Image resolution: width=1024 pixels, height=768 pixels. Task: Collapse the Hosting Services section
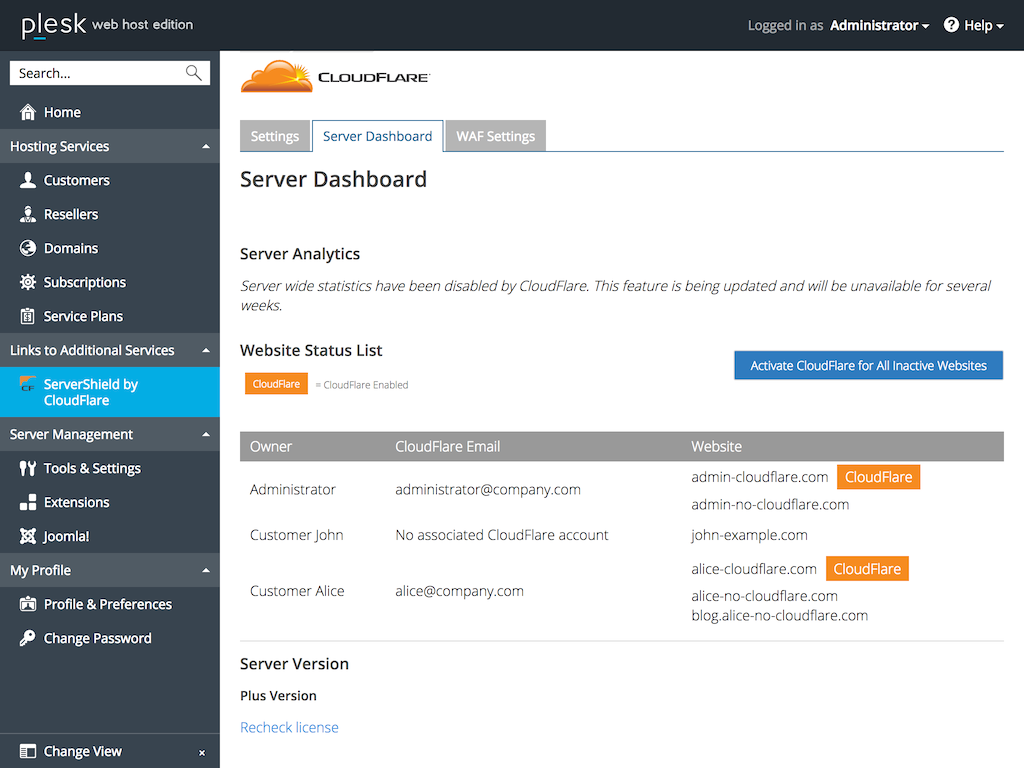point(206,146)
